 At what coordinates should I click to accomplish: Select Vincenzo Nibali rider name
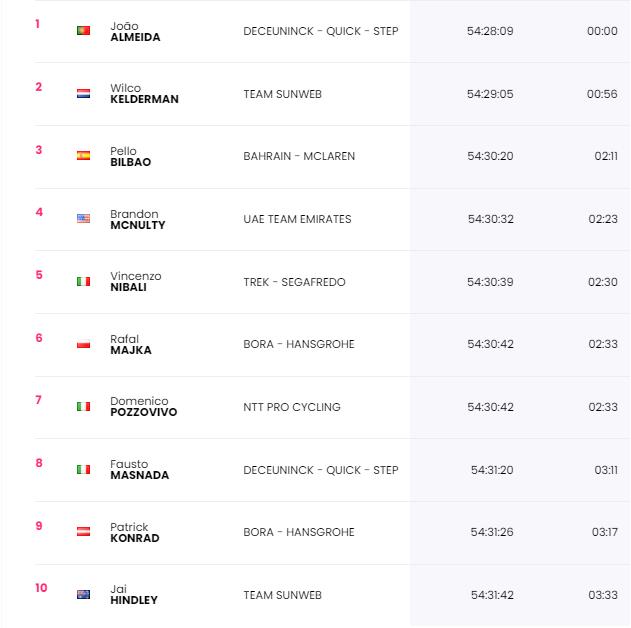[136, 281]
